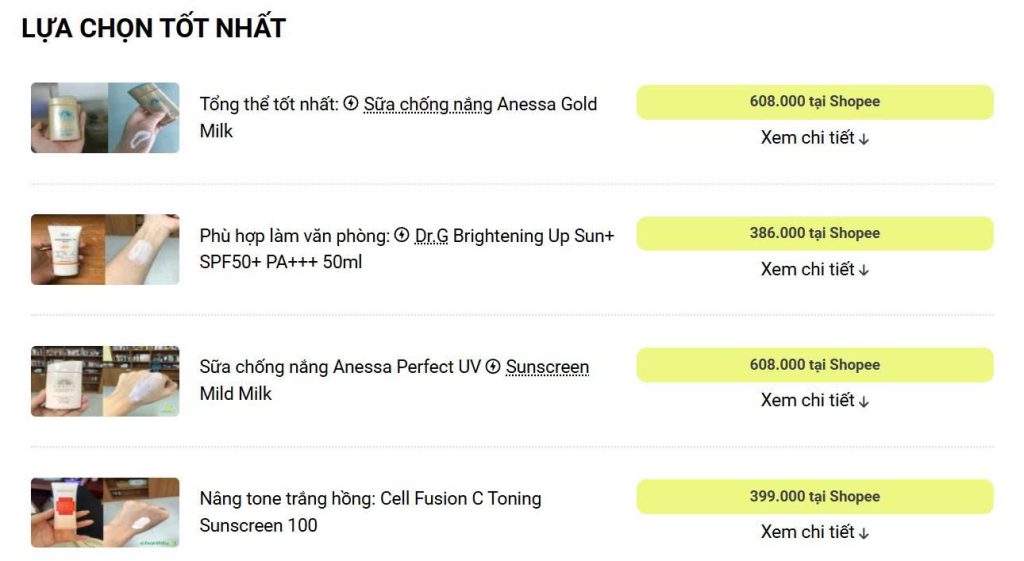Click the icon before "Dr.G" Brightening text

pyautogui.click(x=402, y=235)
